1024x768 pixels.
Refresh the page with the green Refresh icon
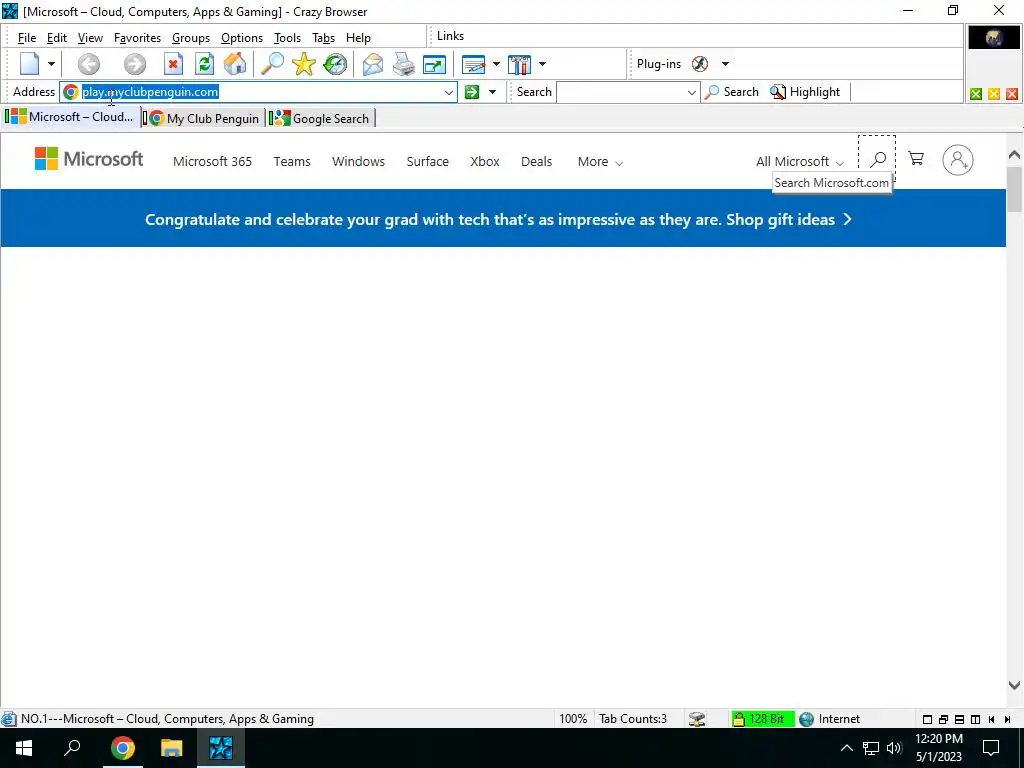pyautogui.click(x=204, y=64)
